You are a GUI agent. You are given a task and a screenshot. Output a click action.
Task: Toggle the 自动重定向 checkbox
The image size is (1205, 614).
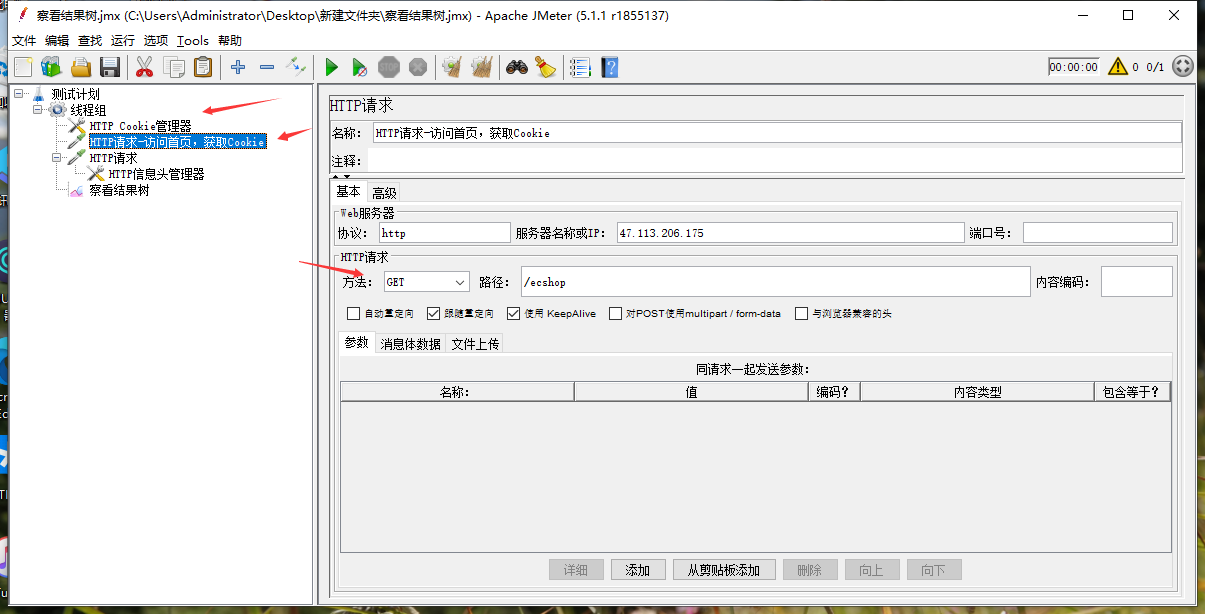353,313
